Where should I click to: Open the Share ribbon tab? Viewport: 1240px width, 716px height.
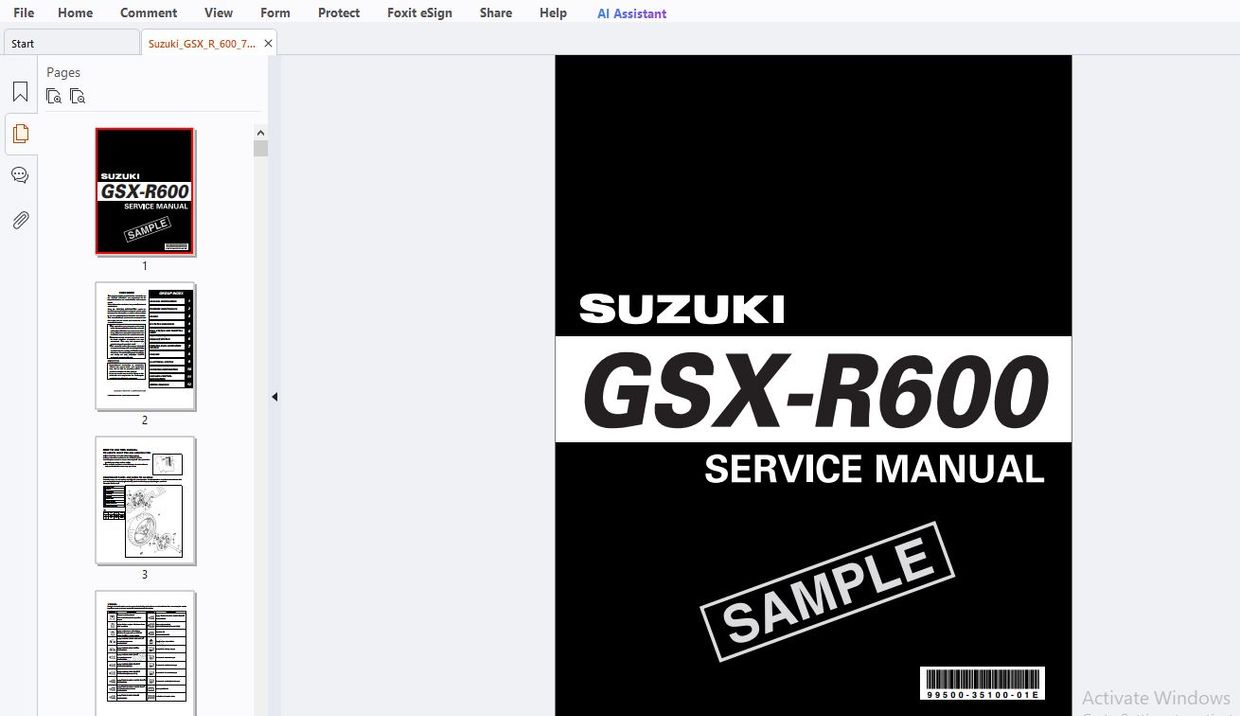click(495, 13)
